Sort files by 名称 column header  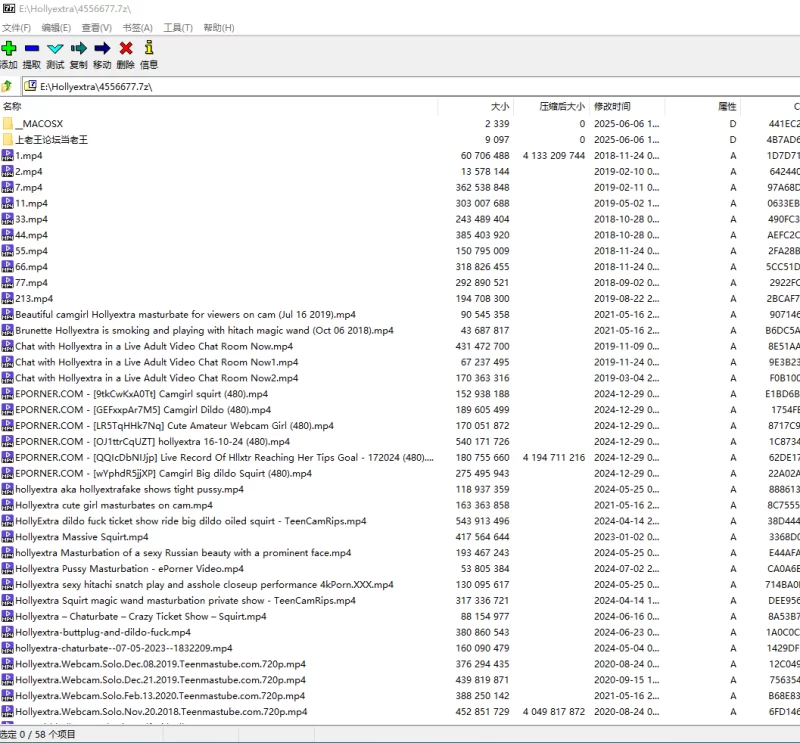(x=12, y=106)
